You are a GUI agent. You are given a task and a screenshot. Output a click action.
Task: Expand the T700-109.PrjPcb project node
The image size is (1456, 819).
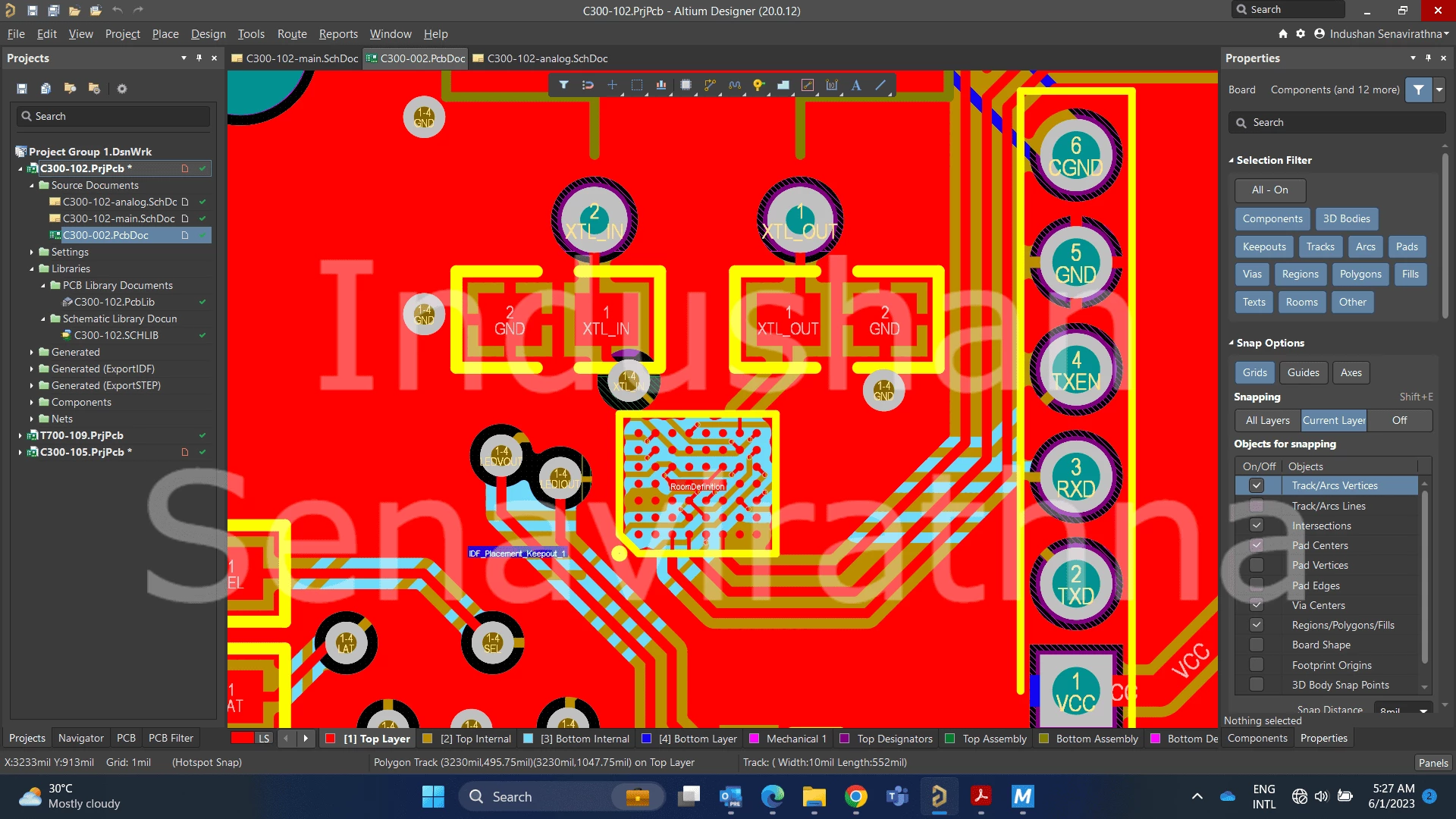click(20, 435)
